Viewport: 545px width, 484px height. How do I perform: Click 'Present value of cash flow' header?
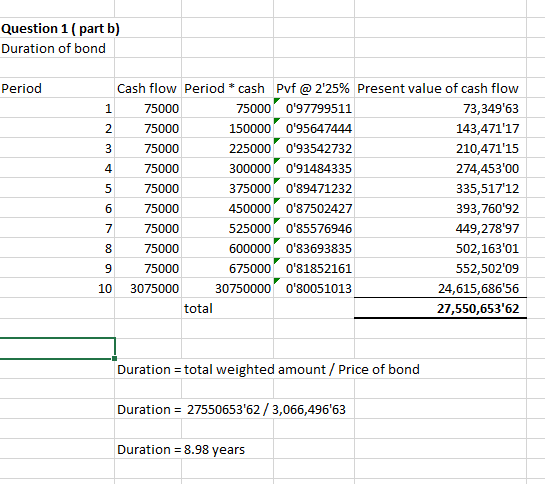440,88
